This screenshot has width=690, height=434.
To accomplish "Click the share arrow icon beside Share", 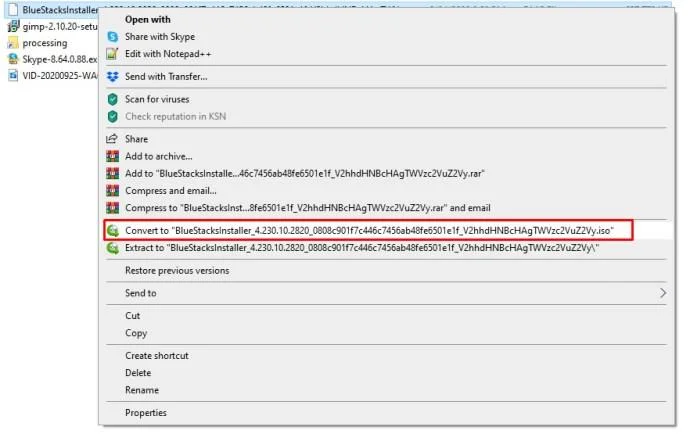I will click(x=112, y=139).
